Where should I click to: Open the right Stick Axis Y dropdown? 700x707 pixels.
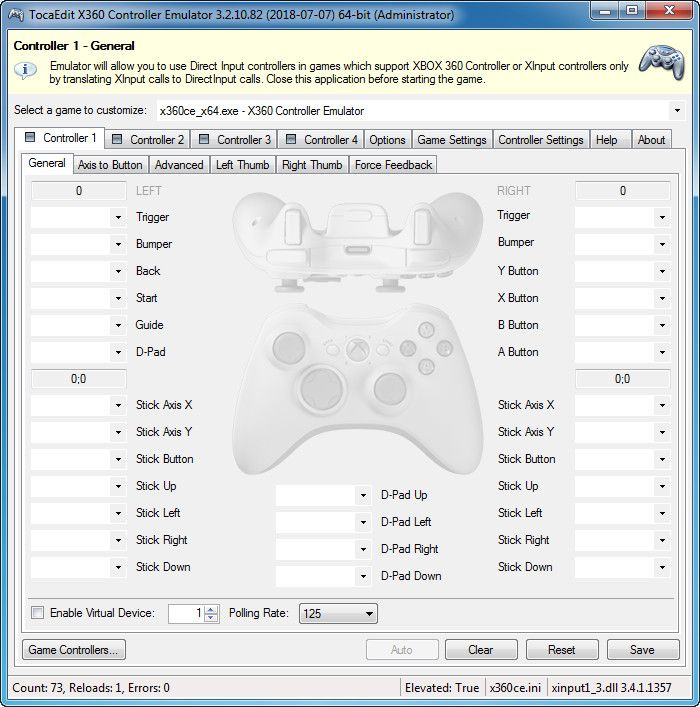tap(662, 432)
